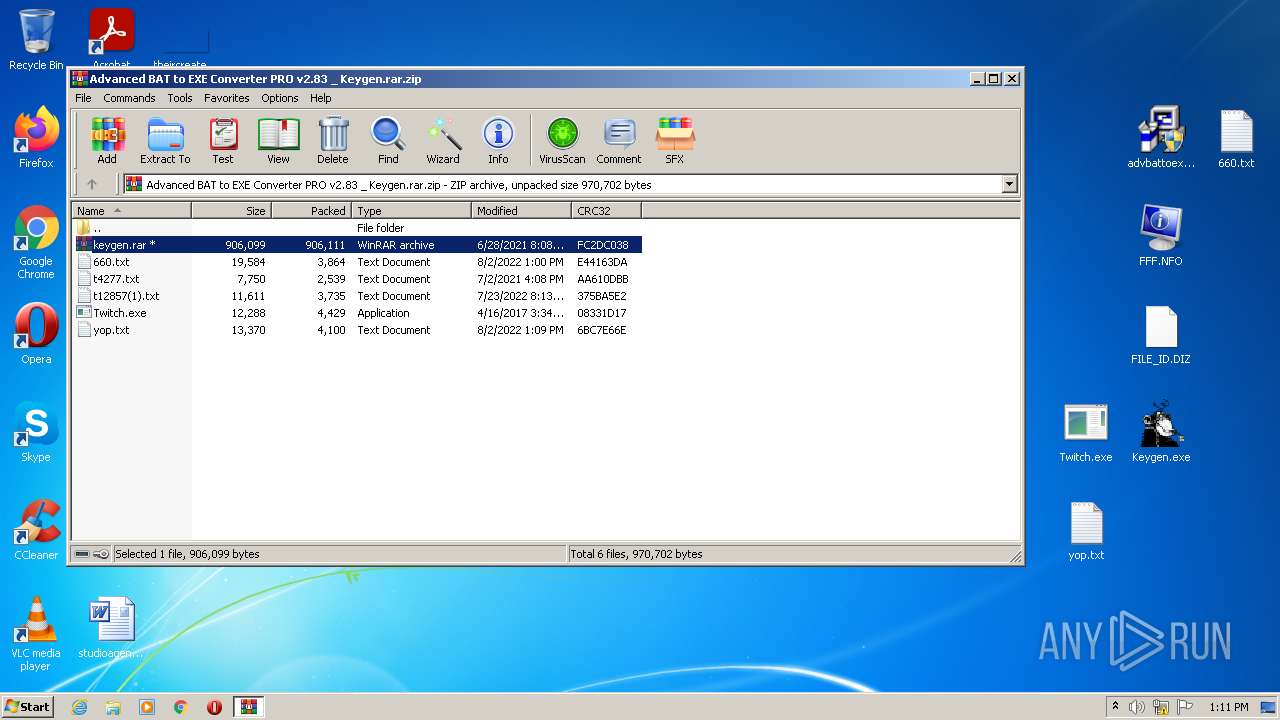The image size is (1280, 720).
Task: Select the parent folder '..' entry
Action: pyautogui.click(x=357, y=228)
